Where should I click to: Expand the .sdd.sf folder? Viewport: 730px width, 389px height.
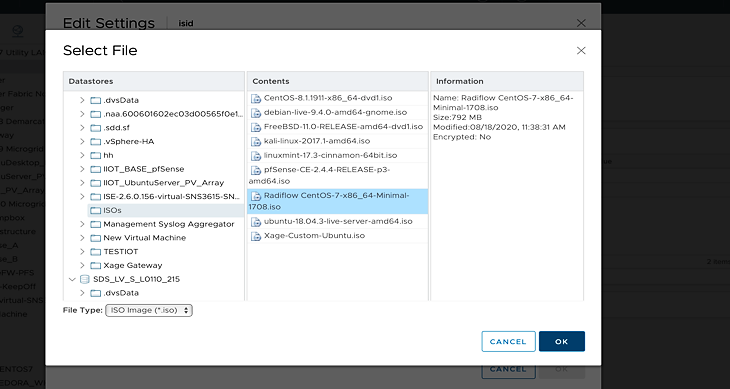click(82, 127)
